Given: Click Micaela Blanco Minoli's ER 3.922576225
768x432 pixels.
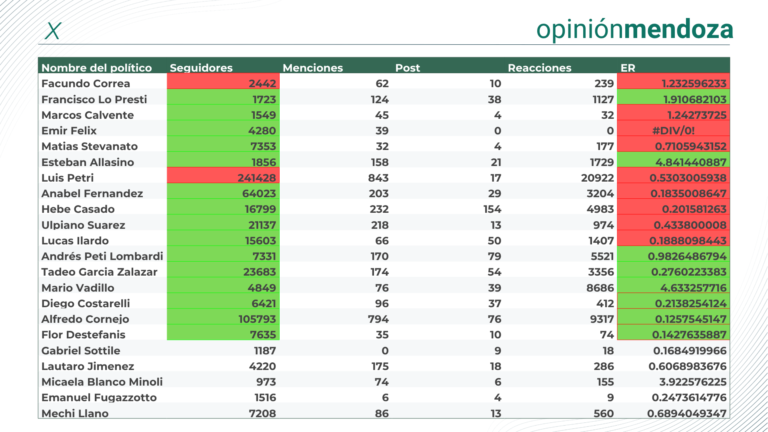Looking at the screenshot, I should pos(689,382).
